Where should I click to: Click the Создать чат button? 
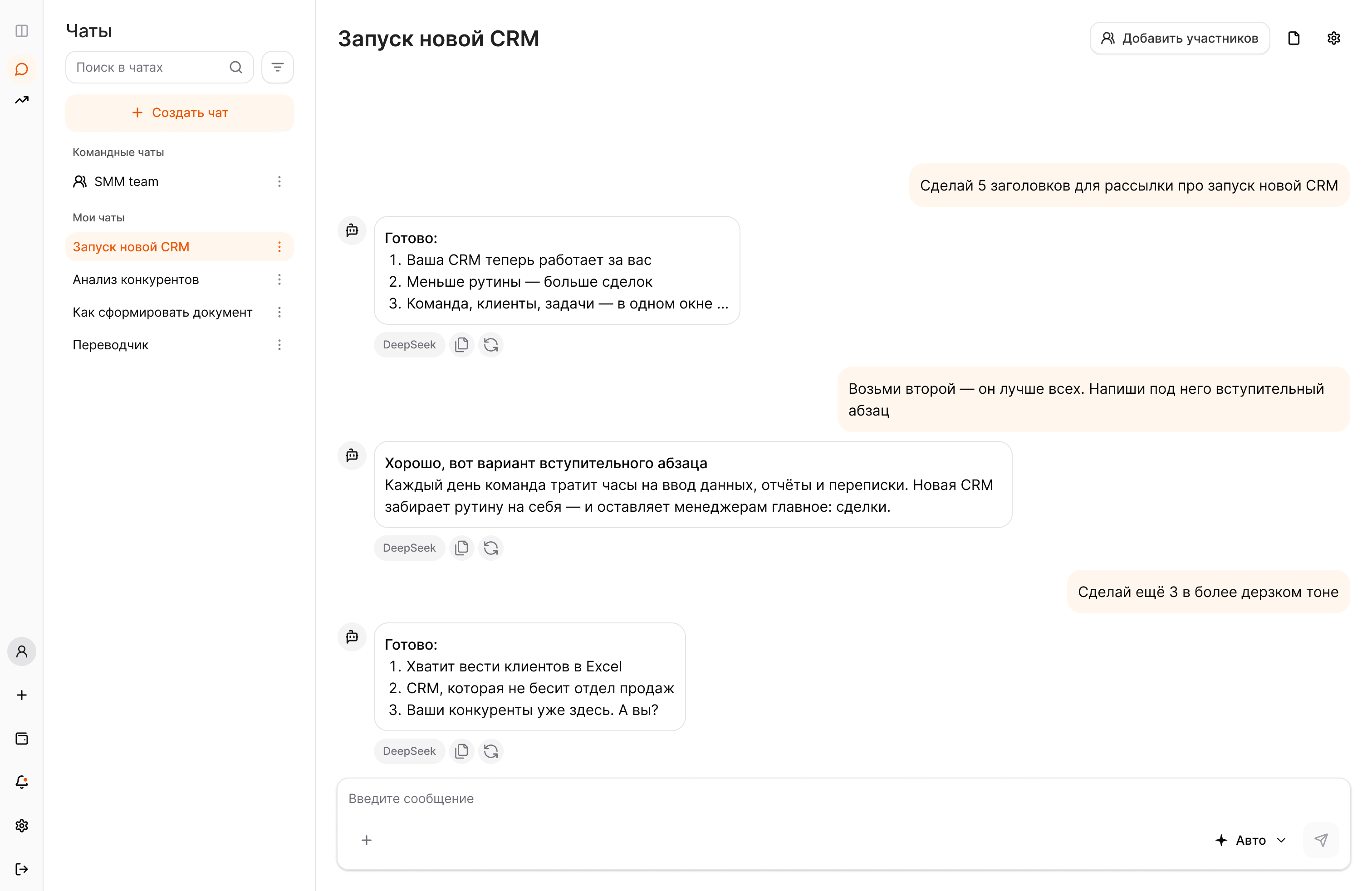[179, 113]
